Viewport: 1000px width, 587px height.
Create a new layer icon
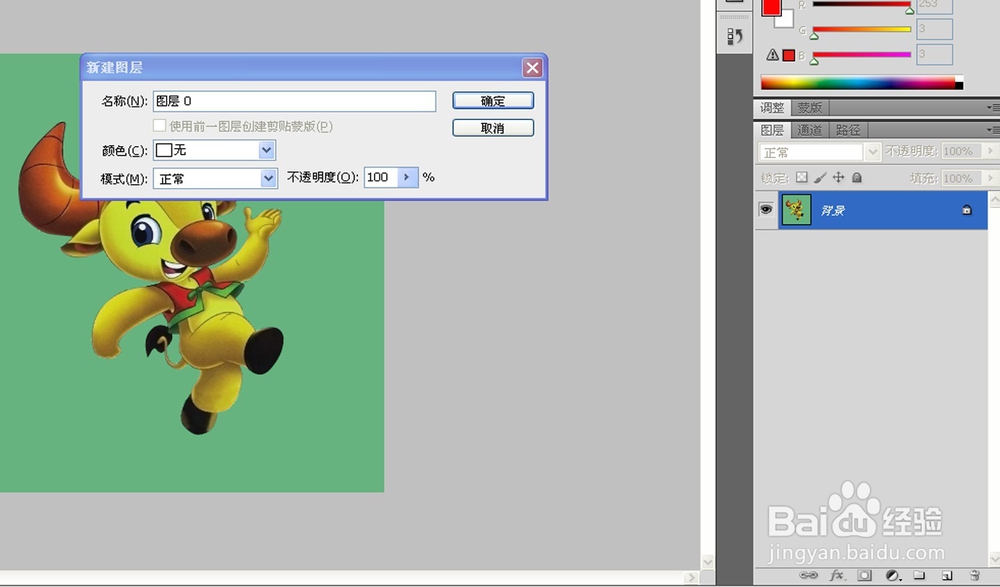pyautogui.click(x=947, y=576)
